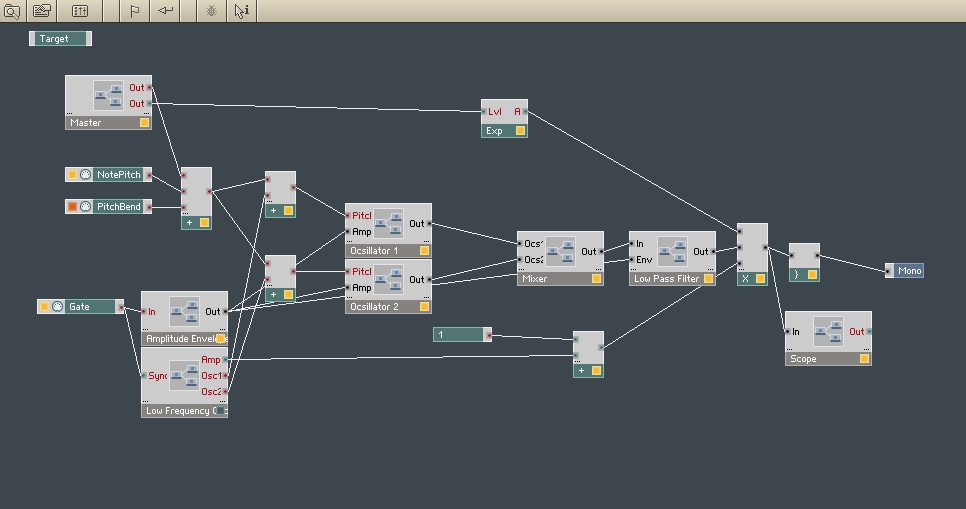This screenshot has height=509, width=966.
Task: Select the Target label module
Action: click(x=60, y=39)
